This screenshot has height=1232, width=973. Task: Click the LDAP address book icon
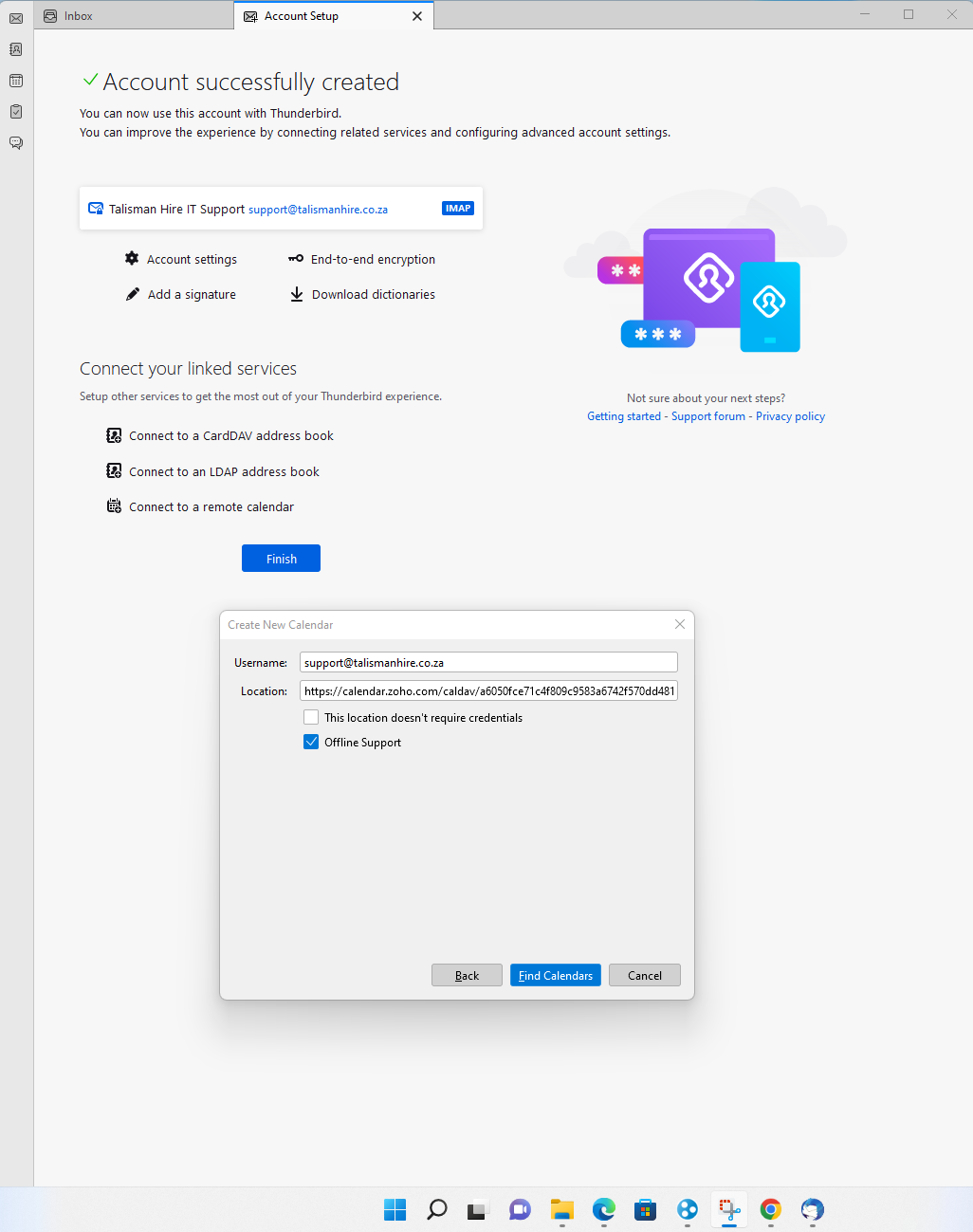pyautogui.click(x=114, y=470)
